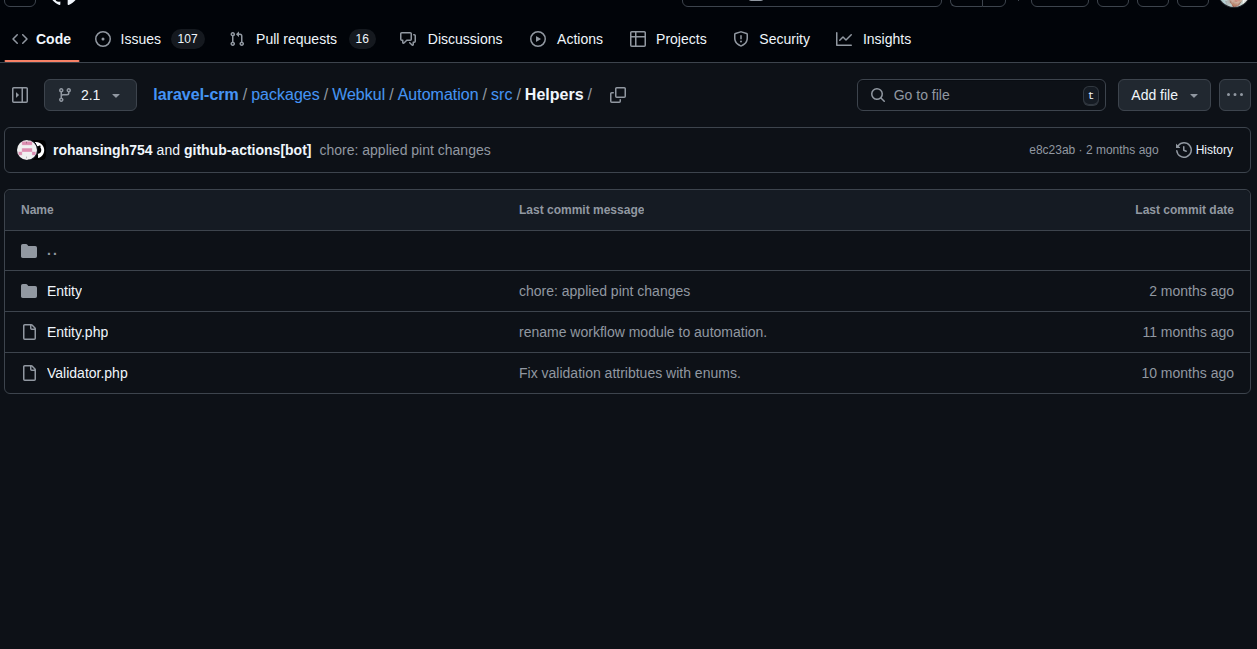Go to src breadcrumb link
This screenshot has width=1257, height=649.
(501, 95)
